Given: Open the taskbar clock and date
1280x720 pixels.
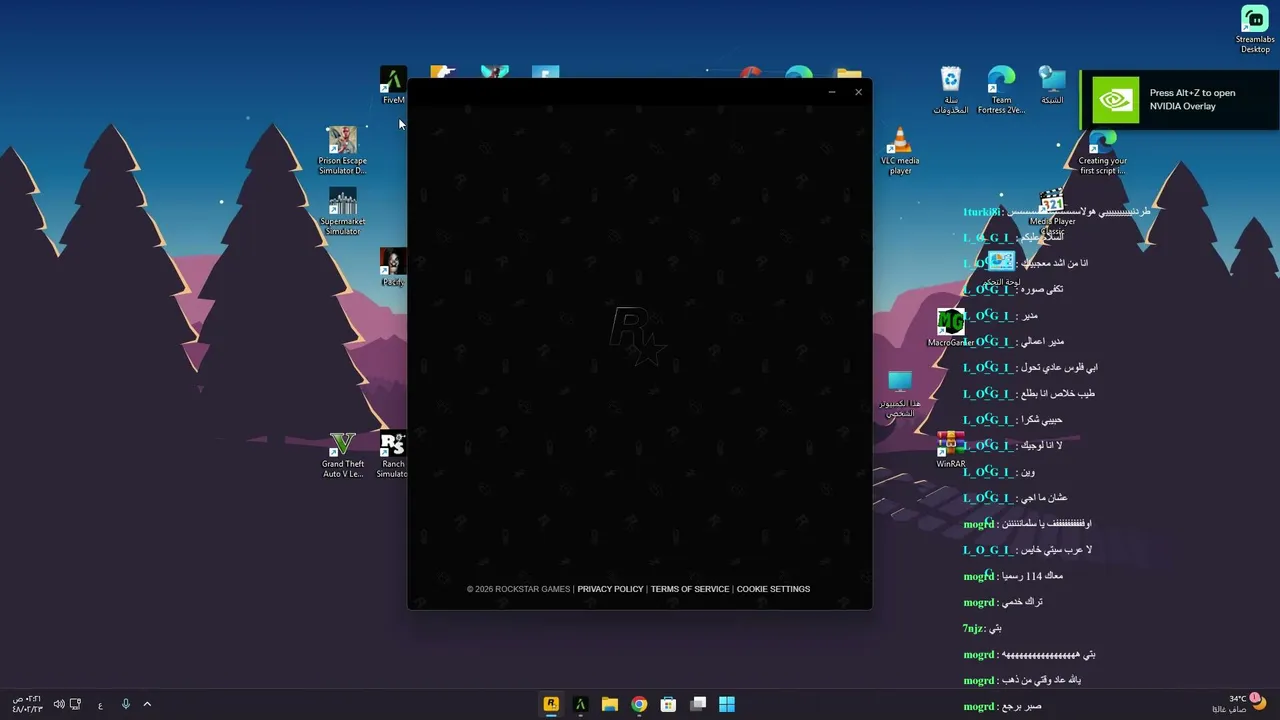Looking at the screenshot, I should tap(27, 704).
